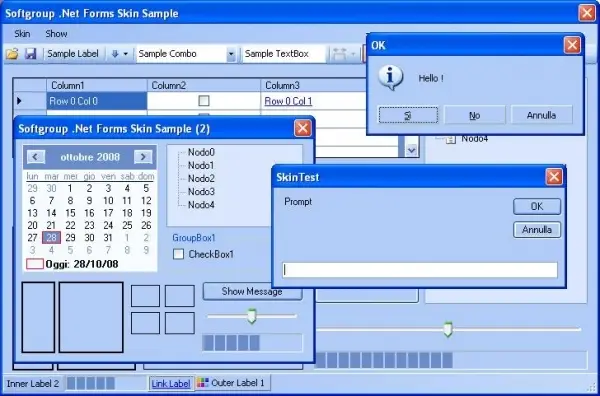Image resolution: width=600 pixels, height=396 pixels.
Task: Go to next month in calendar
Action: 143,157
